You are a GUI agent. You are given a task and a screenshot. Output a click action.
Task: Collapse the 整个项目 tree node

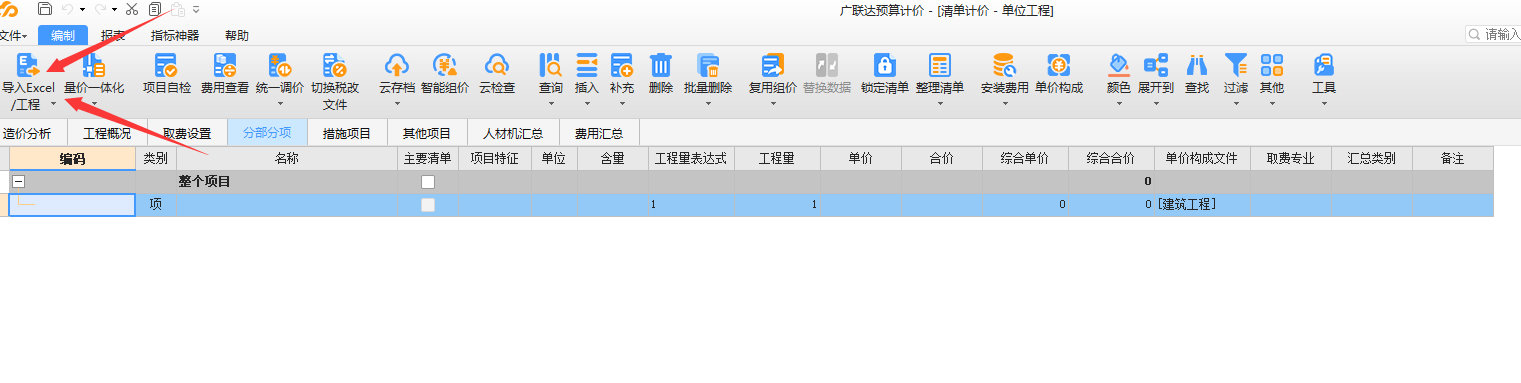click(18, 182)
